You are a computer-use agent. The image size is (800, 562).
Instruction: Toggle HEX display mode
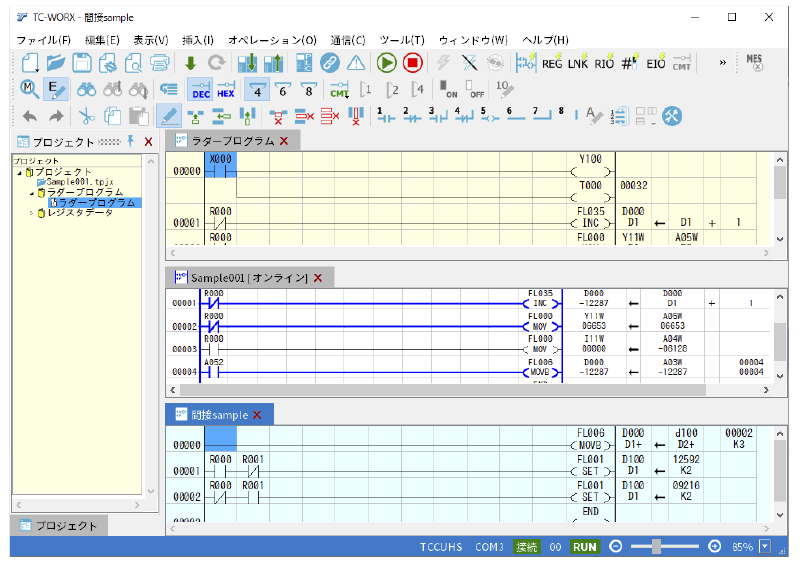226,89
